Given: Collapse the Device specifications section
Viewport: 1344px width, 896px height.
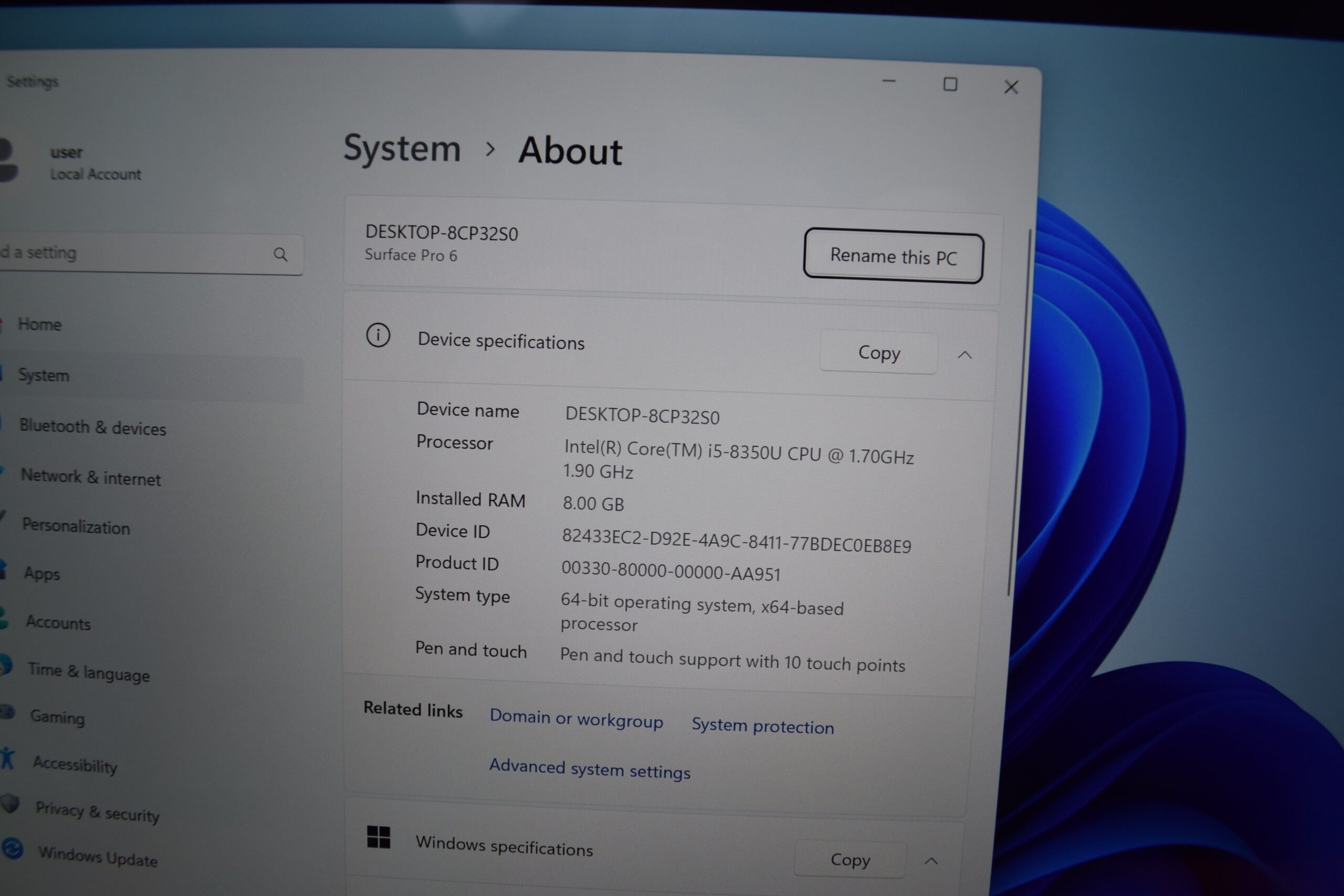Looking at the screenshot, I should [964, 355].
